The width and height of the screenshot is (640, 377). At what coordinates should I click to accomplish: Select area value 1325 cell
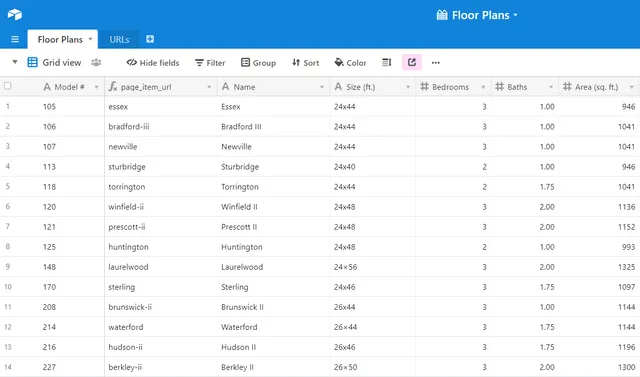[599, 267]
